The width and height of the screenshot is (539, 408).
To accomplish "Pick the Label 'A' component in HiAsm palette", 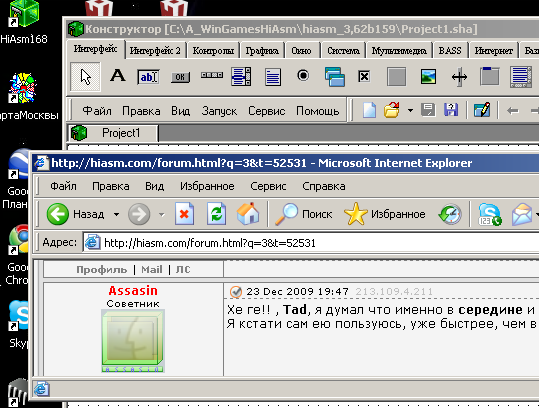I will click(x=118, y=75).
